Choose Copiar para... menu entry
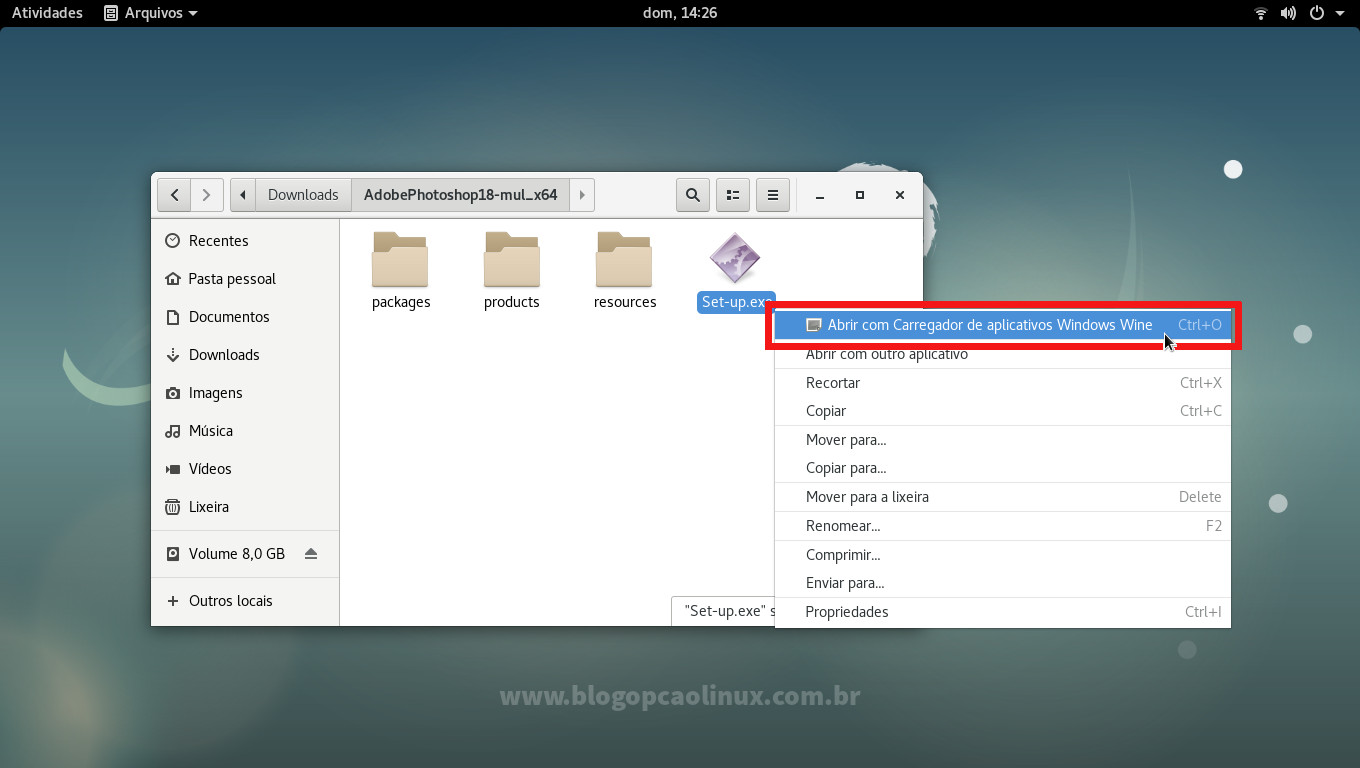1360x768 pixels. [1003, 468]
